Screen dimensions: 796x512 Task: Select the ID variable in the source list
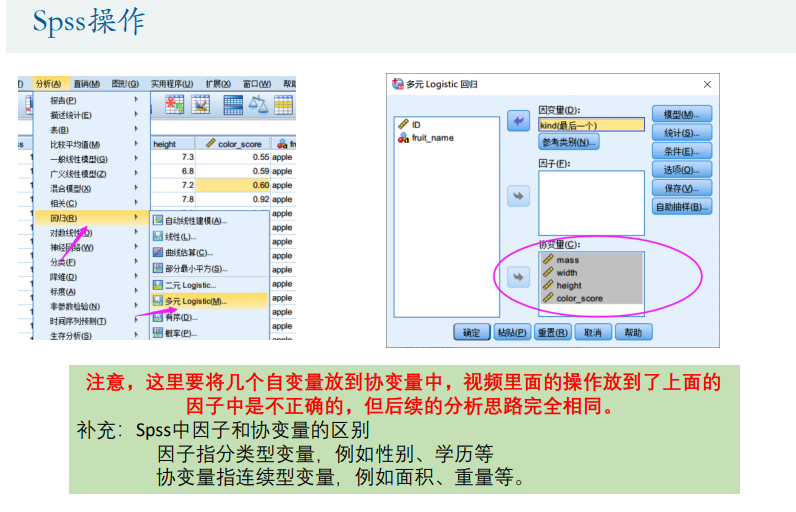pyautogui.click(x=415, y=124)
